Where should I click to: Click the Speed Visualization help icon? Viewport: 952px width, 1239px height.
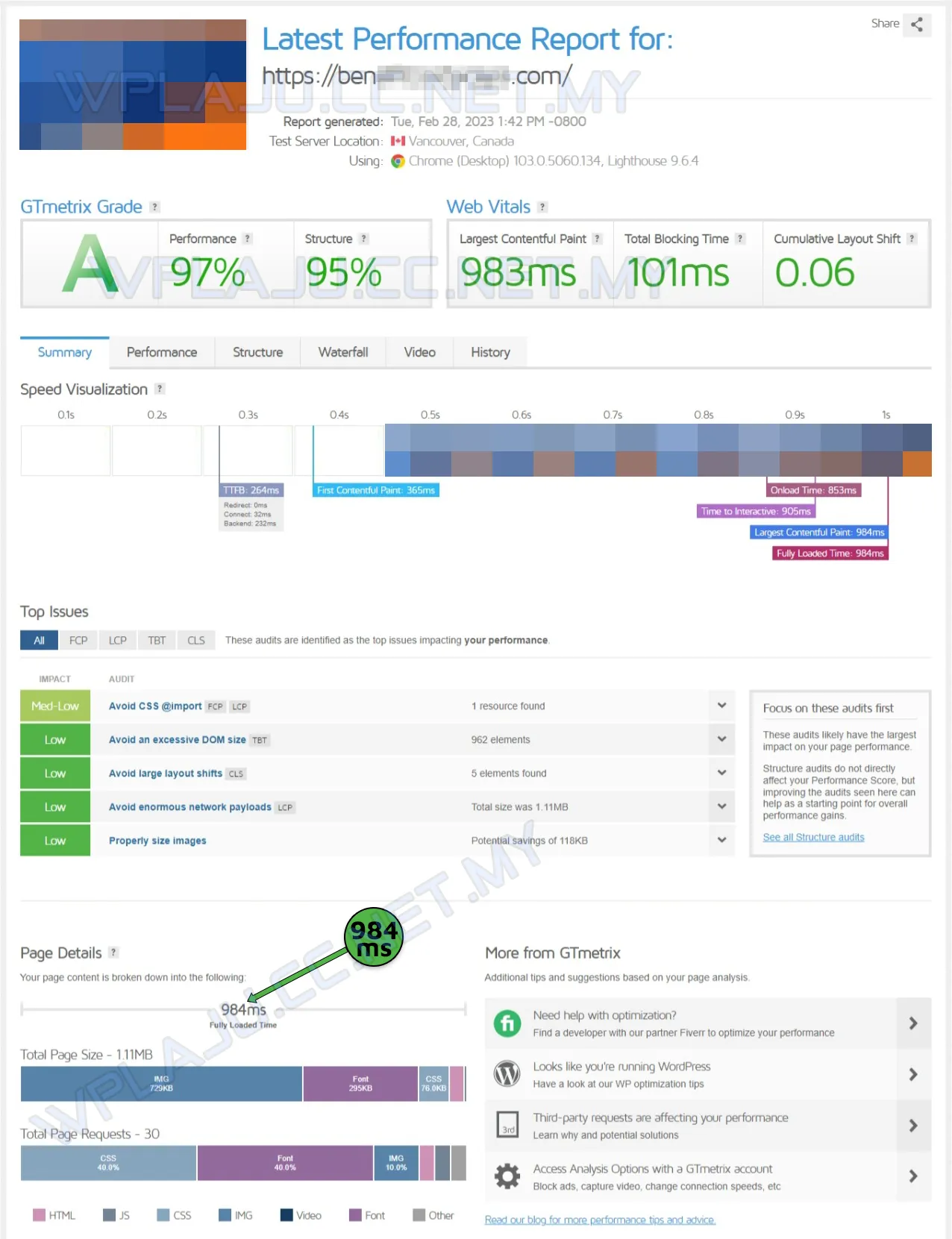coord(160,389)
